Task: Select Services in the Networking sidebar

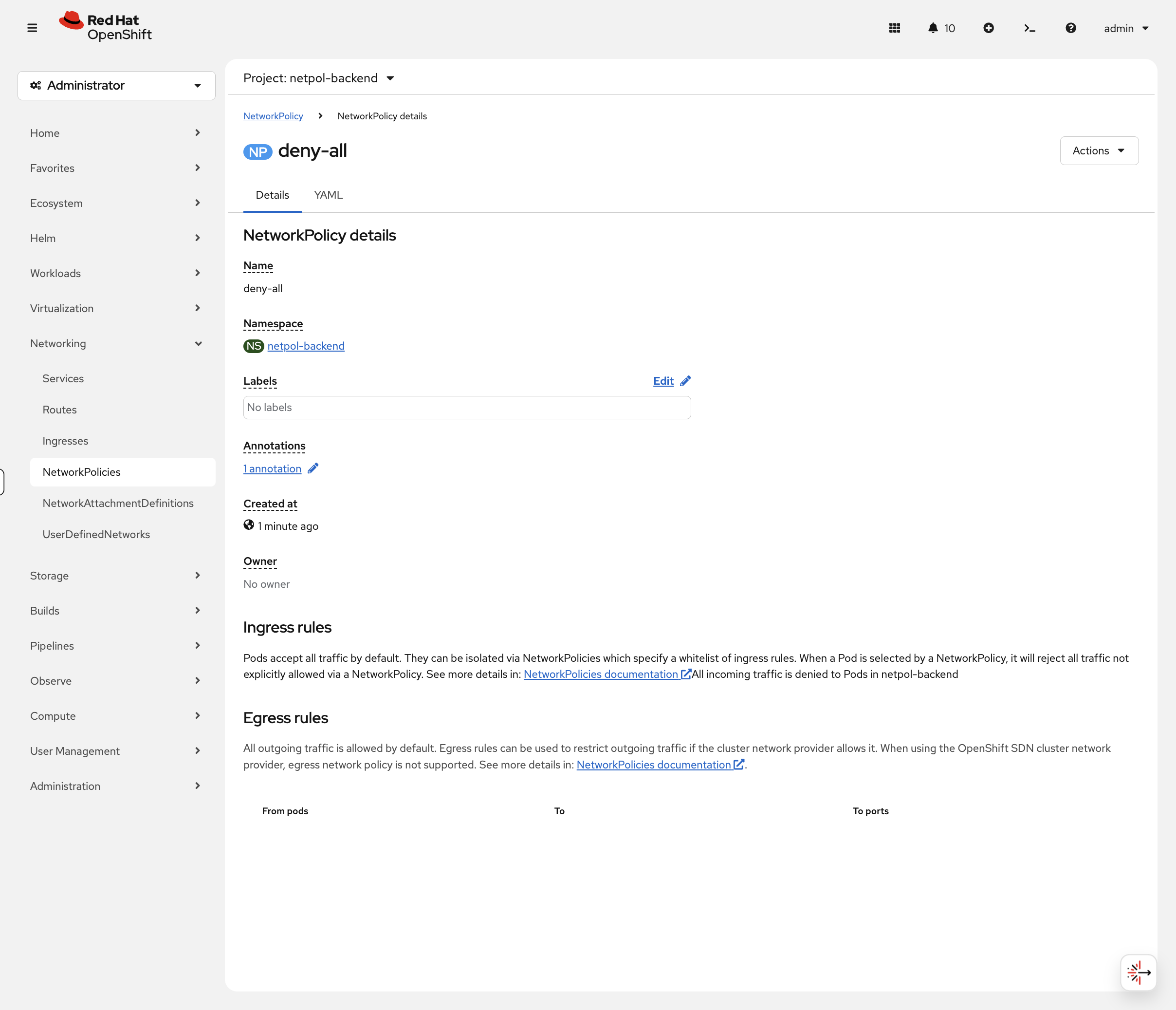Action: tap(63, 378)
